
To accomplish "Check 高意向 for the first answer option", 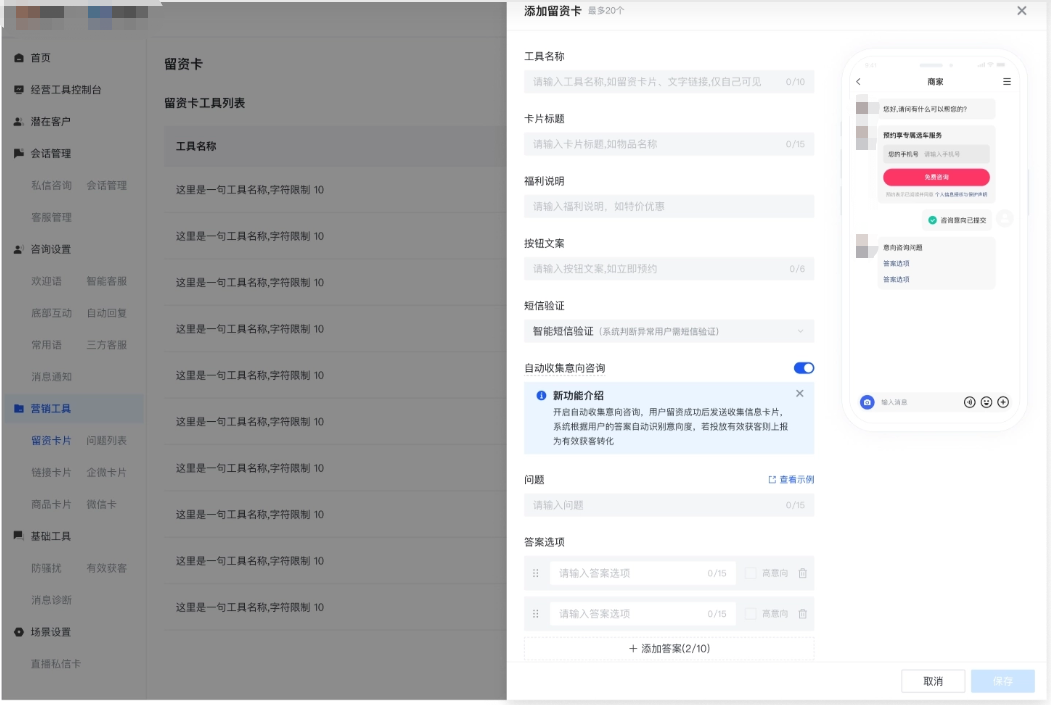I will pos(750,573).
